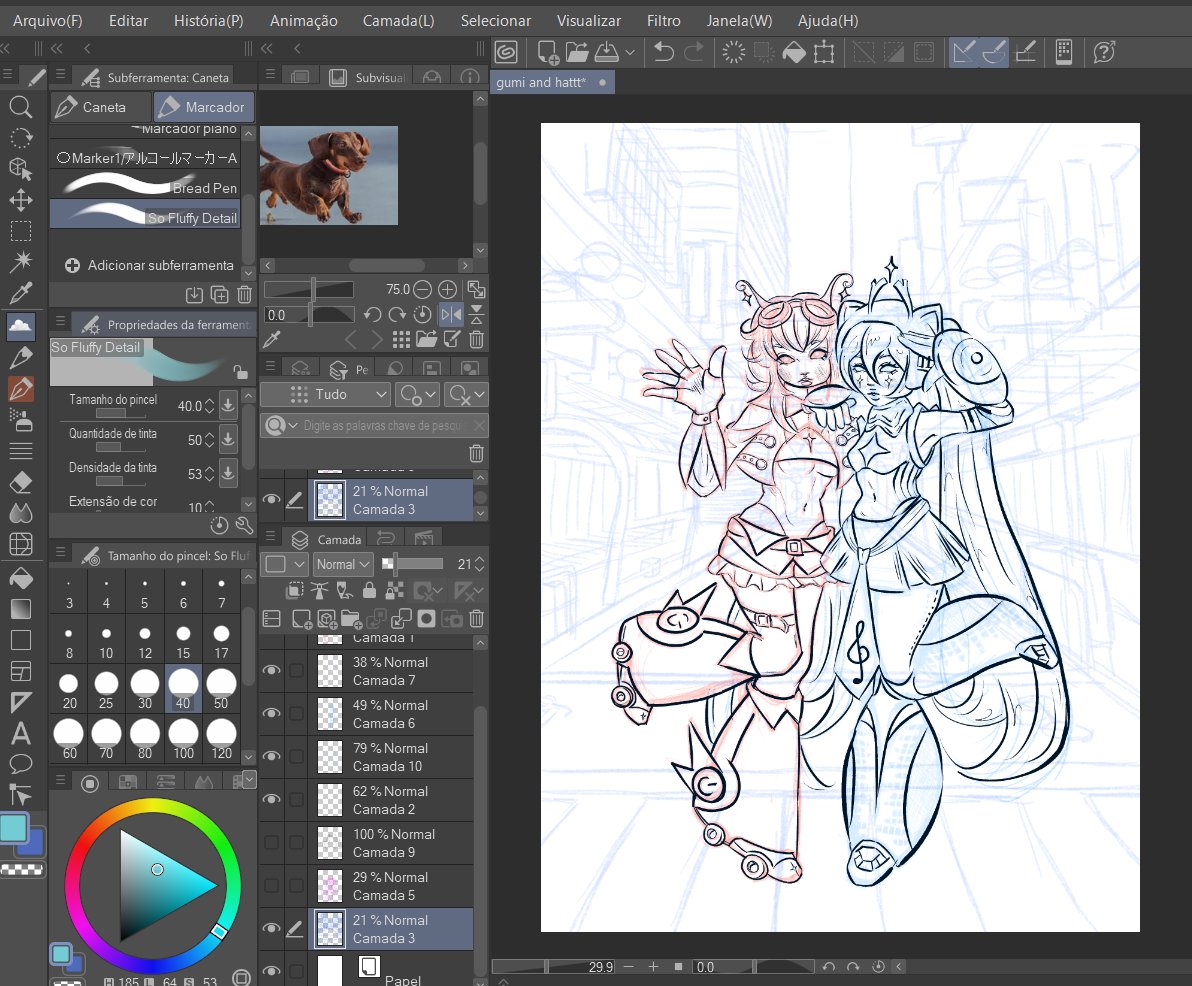
Task: Show hidden layer Camada 9
Action: (x=271, y=842)
